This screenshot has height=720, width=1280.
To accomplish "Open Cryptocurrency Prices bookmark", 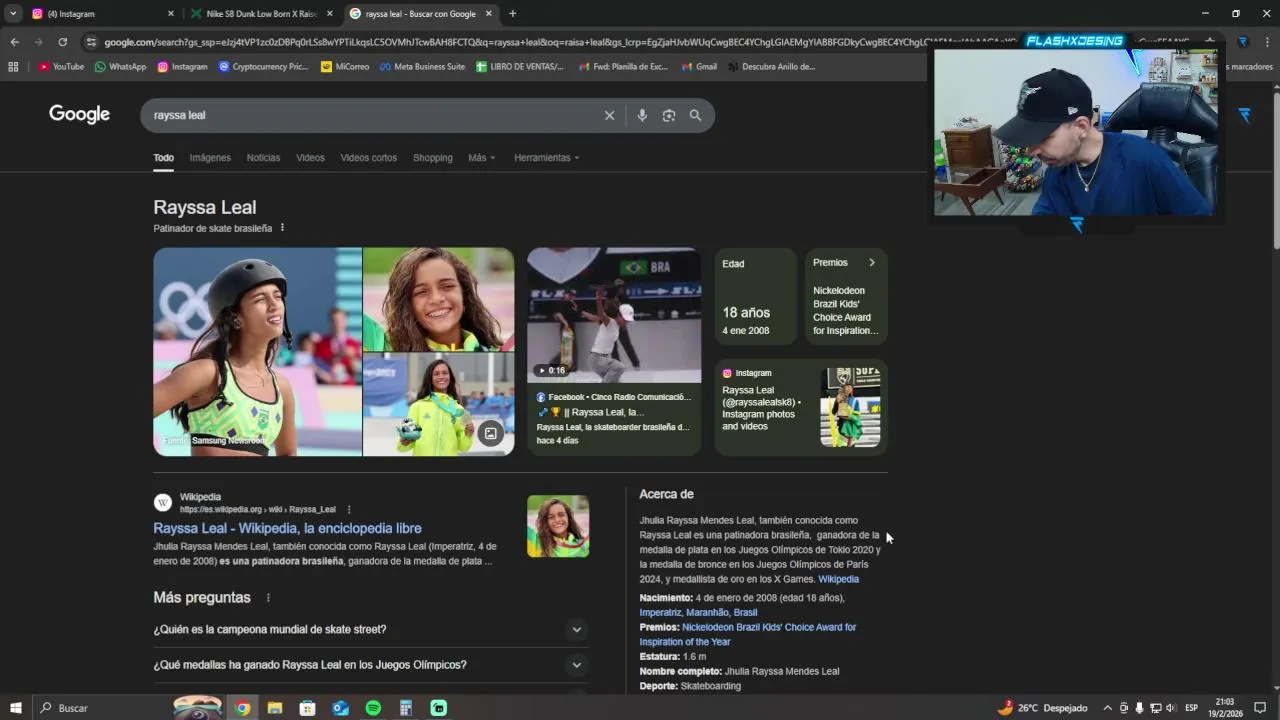I will pyautogui.click(x=263, y=67).
